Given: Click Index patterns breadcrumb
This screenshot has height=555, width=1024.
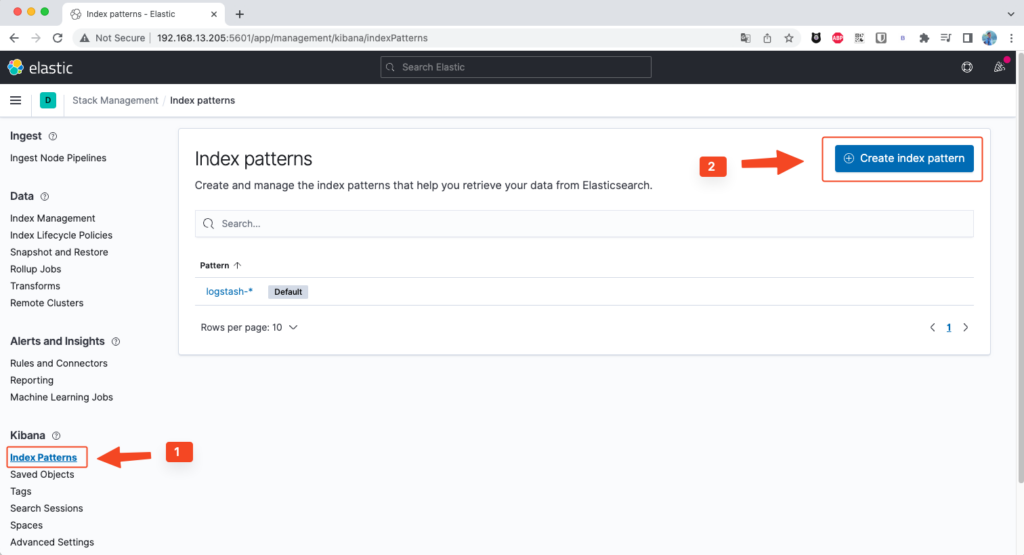Looking at the screenshot, I should 202,100.
